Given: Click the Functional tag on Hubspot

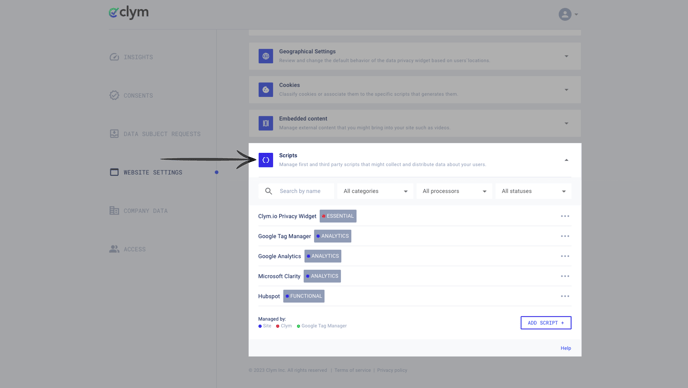Looking at the screenshot, I should 304,296.
